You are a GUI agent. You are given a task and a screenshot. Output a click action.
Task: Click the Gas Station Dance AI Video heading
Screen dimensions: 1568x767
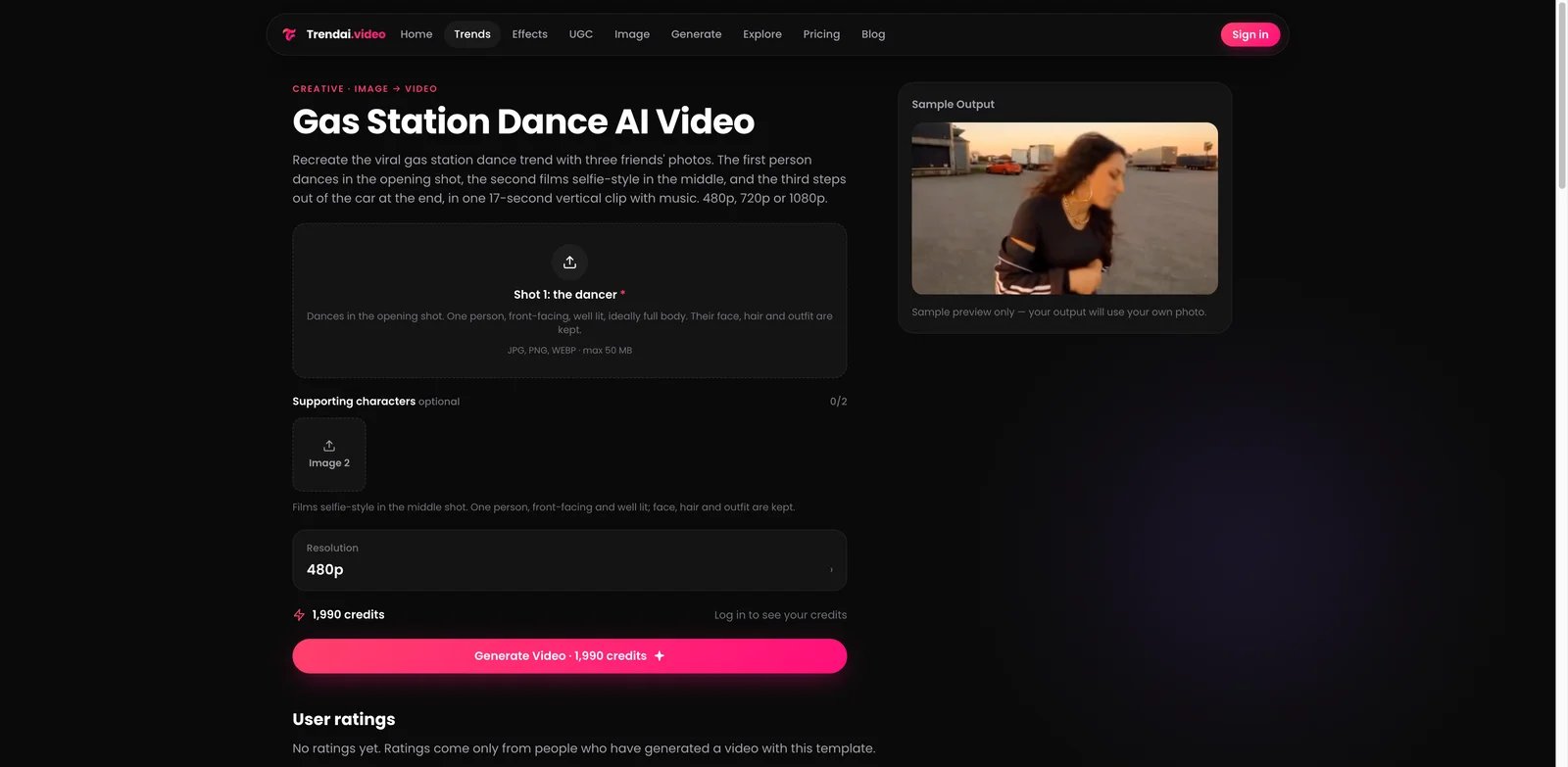pyautogui.click(x=523, y=121)
